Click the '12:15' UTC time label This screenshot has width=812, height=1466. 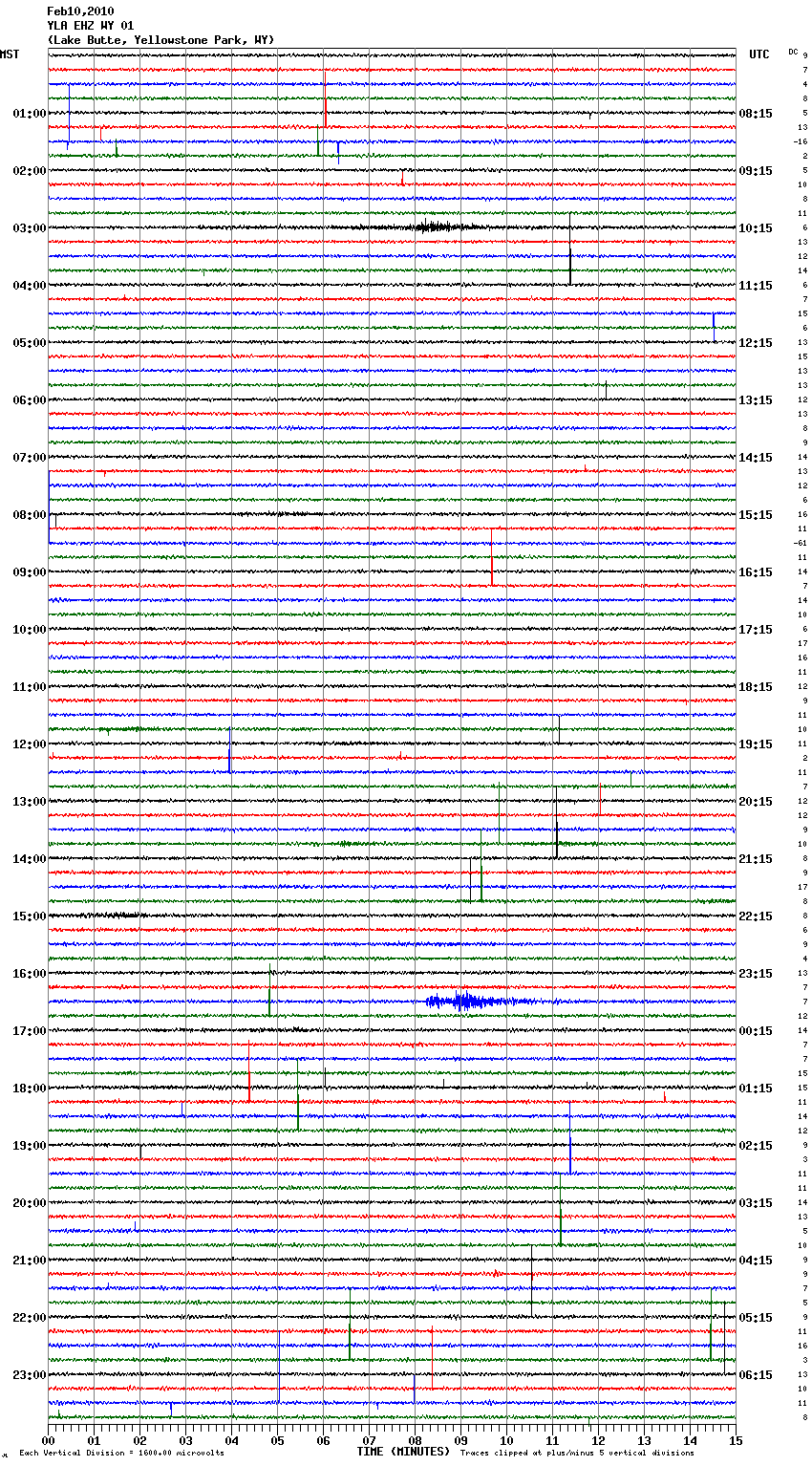756,343
